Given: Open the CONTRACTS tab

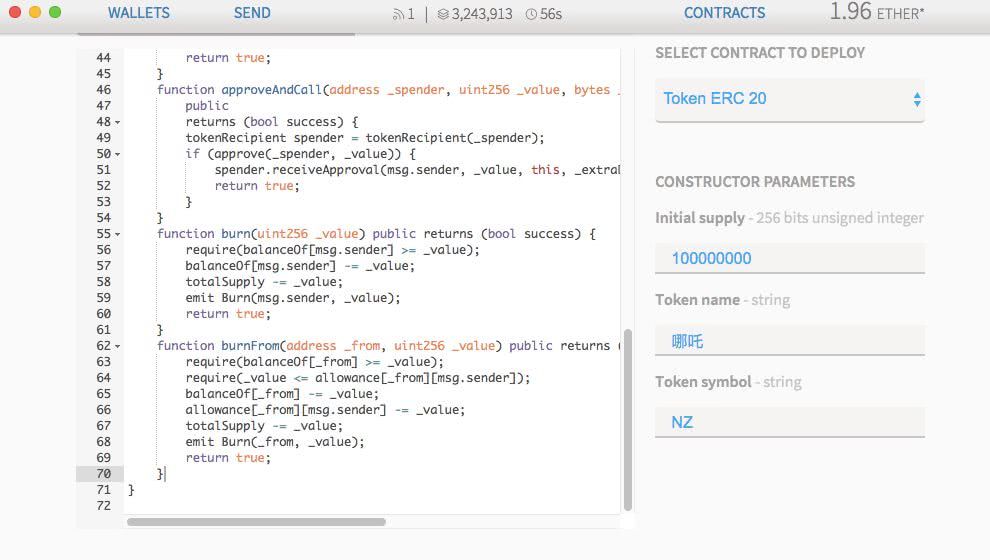Looking at the screenshot, I should pyautogui.click(x=724, y=13).
